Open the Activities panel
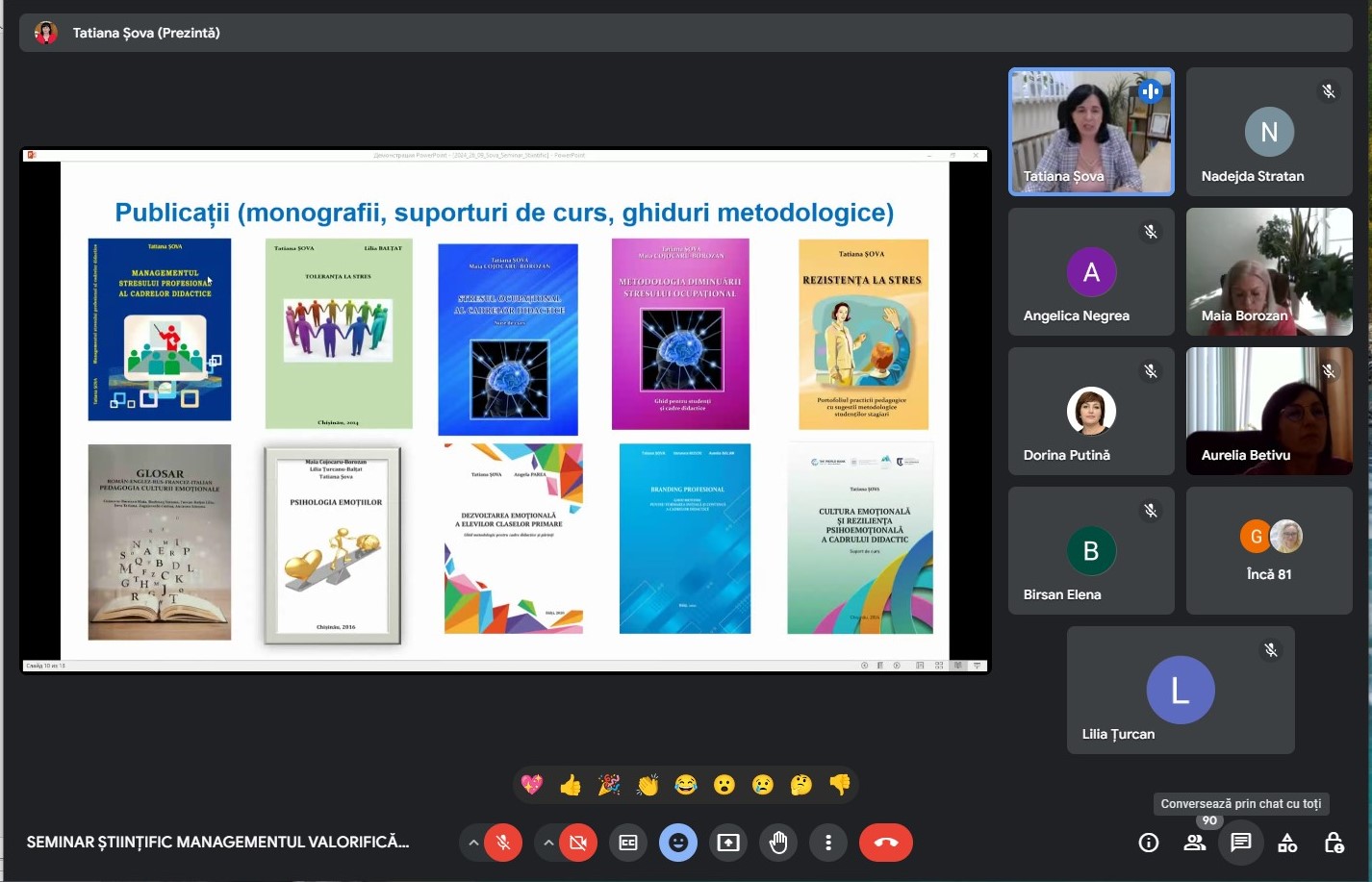Screen dimensions: 1372x882 pyautogui.click(x=1286, y=843)
